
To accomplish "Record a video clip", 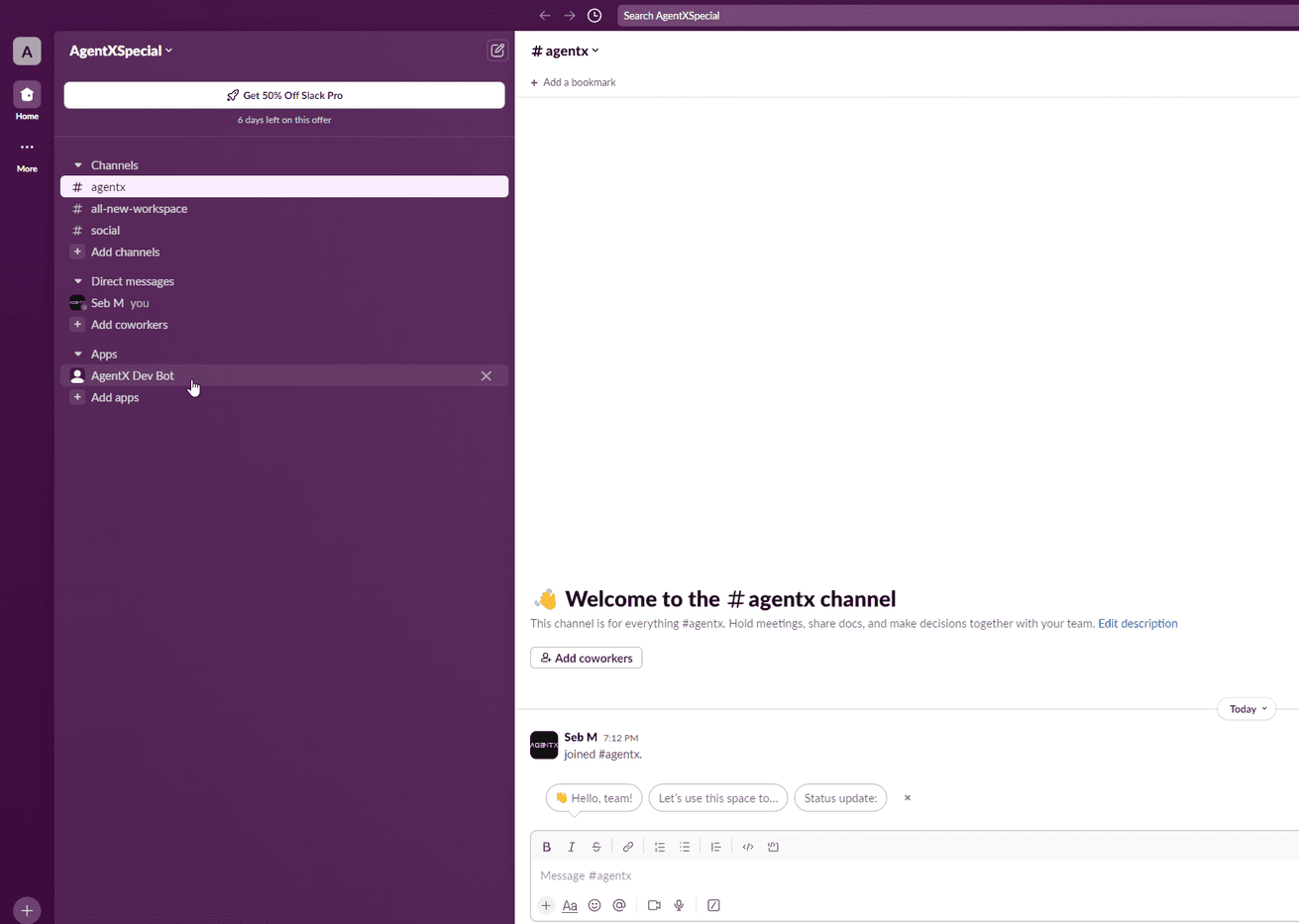I will tap(654, 905).
